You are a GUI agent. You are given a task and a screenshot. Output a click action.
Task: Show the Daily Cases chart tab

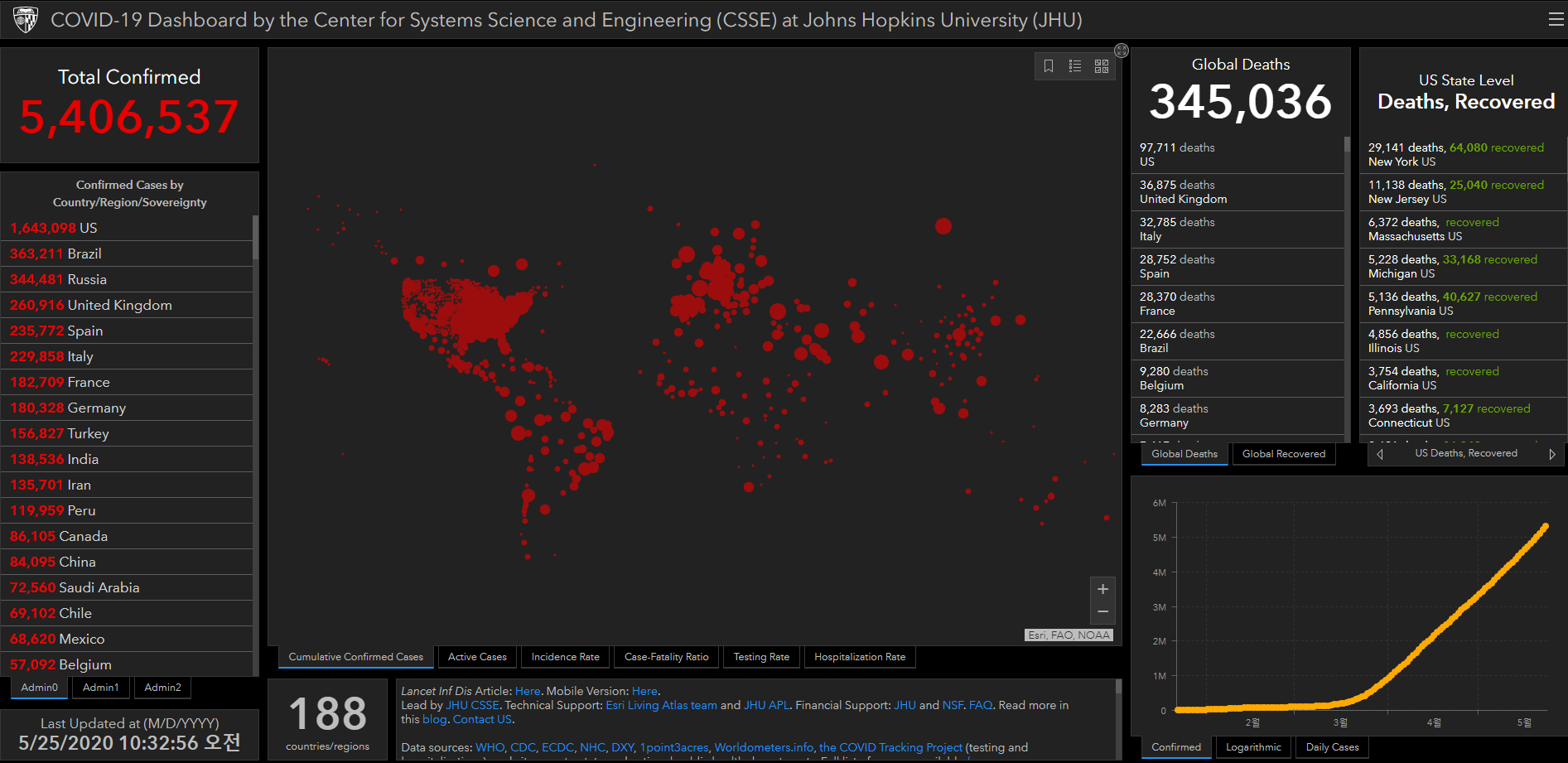pyautogui.click(x=1332, y=747)
